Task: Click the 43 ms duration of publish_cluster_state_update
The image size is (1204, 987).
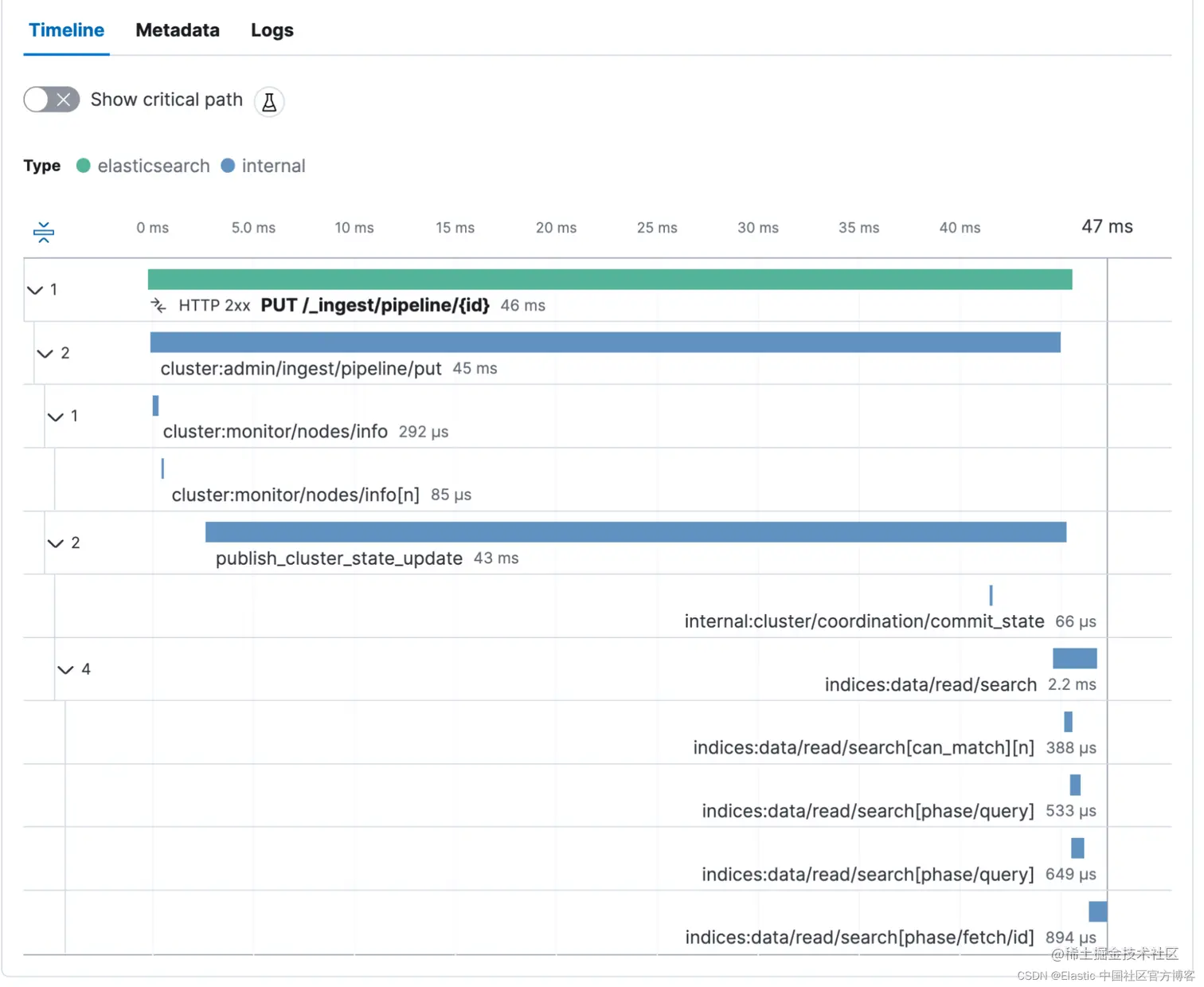Action: click(496, 558)
